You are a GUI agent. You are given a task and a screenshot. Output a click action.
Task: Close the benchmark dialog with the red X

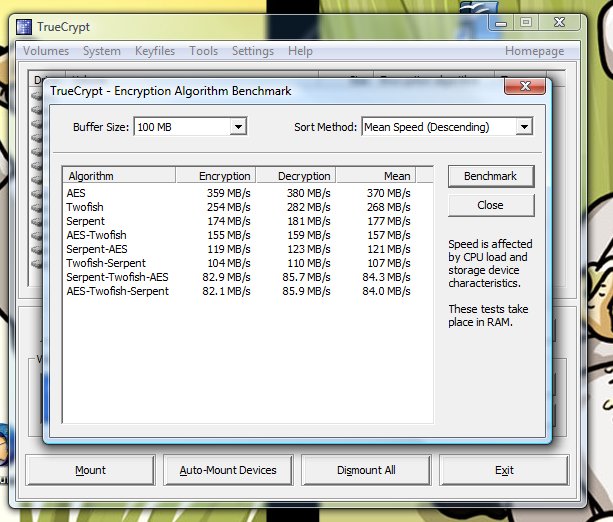525,86
